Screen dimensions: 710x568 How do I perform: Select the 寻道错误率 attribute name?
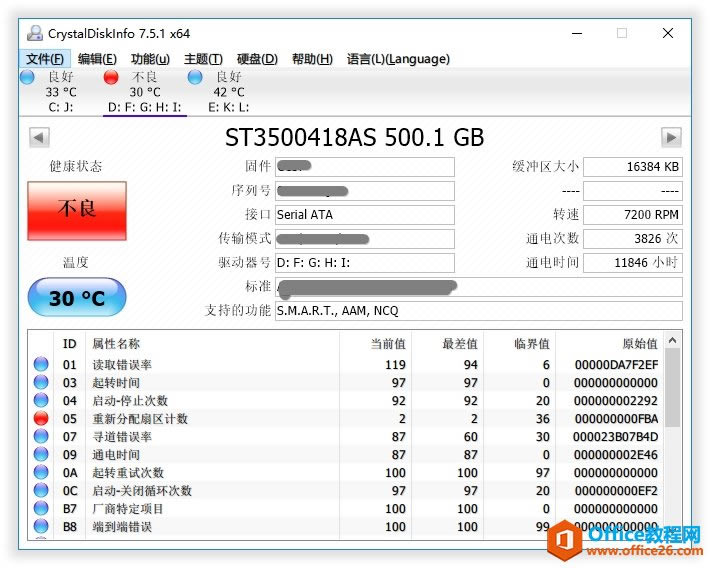point(122,437)
